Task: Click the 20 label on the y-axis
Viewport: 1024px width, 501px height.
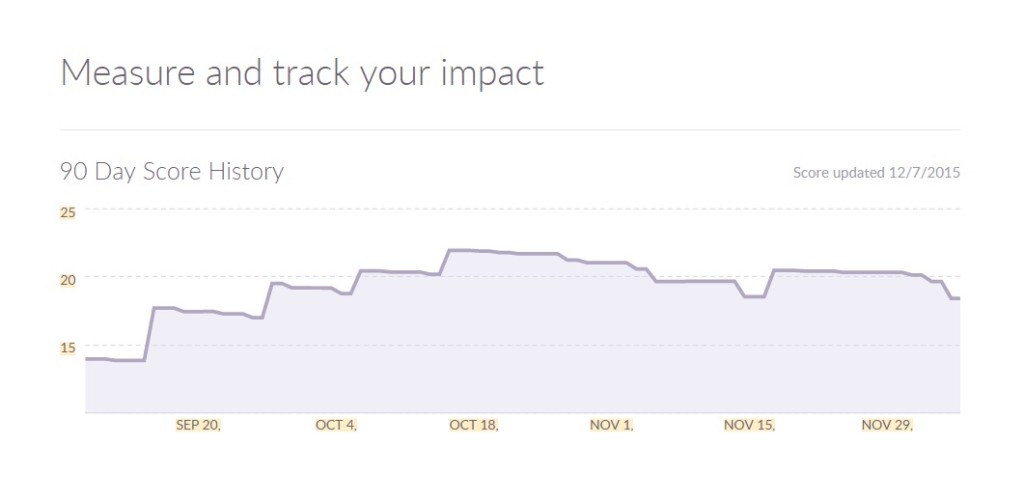Action: pyautogui.click(x=68, y=279)
